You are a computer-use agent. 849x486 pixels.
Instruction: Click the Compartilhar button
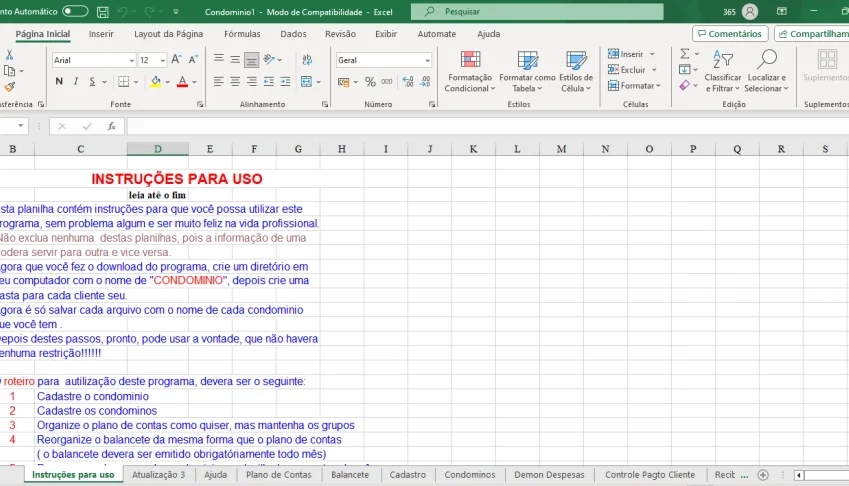(x=812, y=34)
